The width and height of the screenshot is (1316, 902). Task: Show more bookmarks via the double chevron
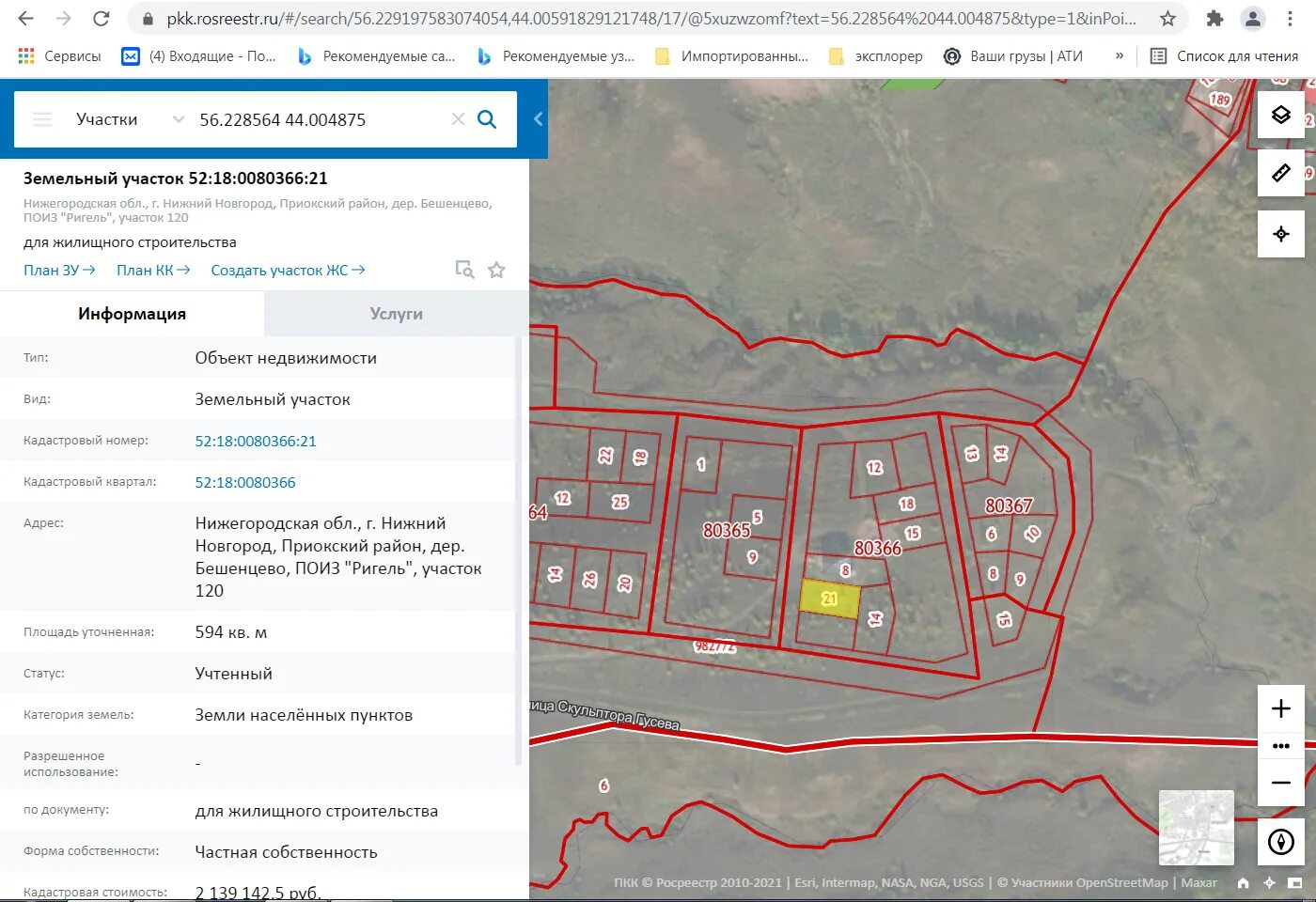click(x=1119, y=56)
